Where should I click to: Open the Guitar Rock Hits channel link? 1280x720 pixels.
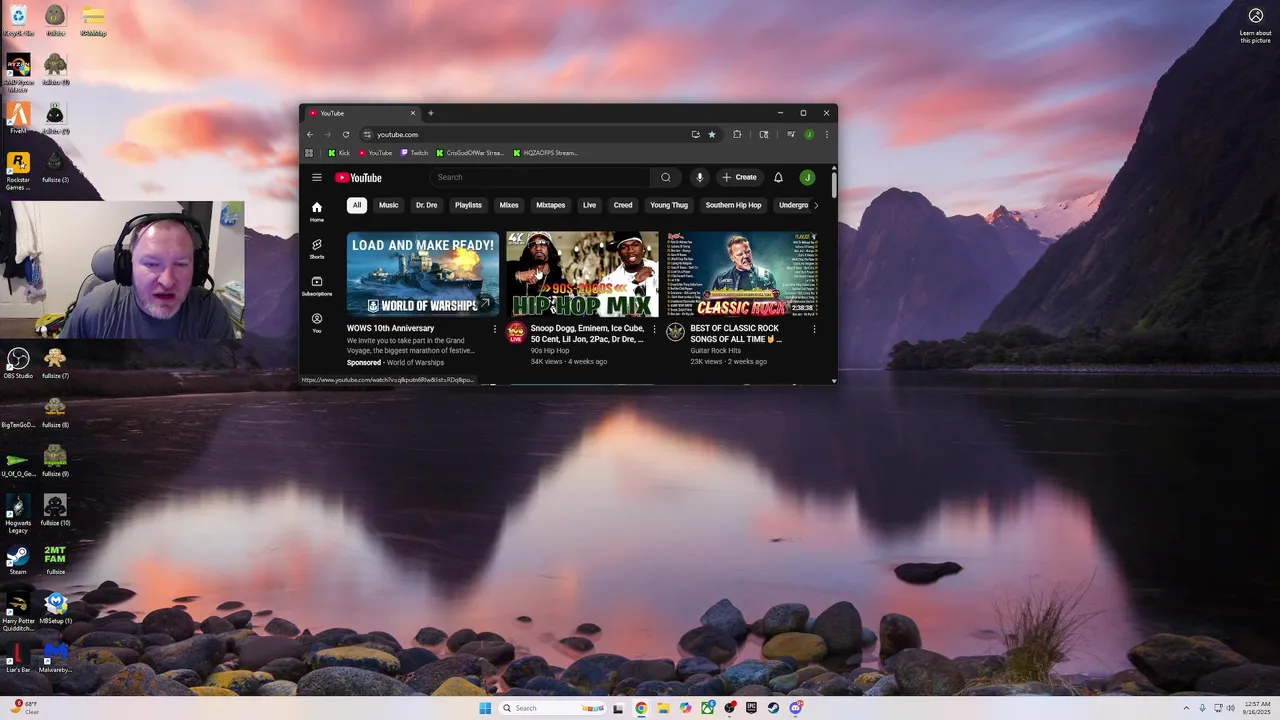click(716, 351)
